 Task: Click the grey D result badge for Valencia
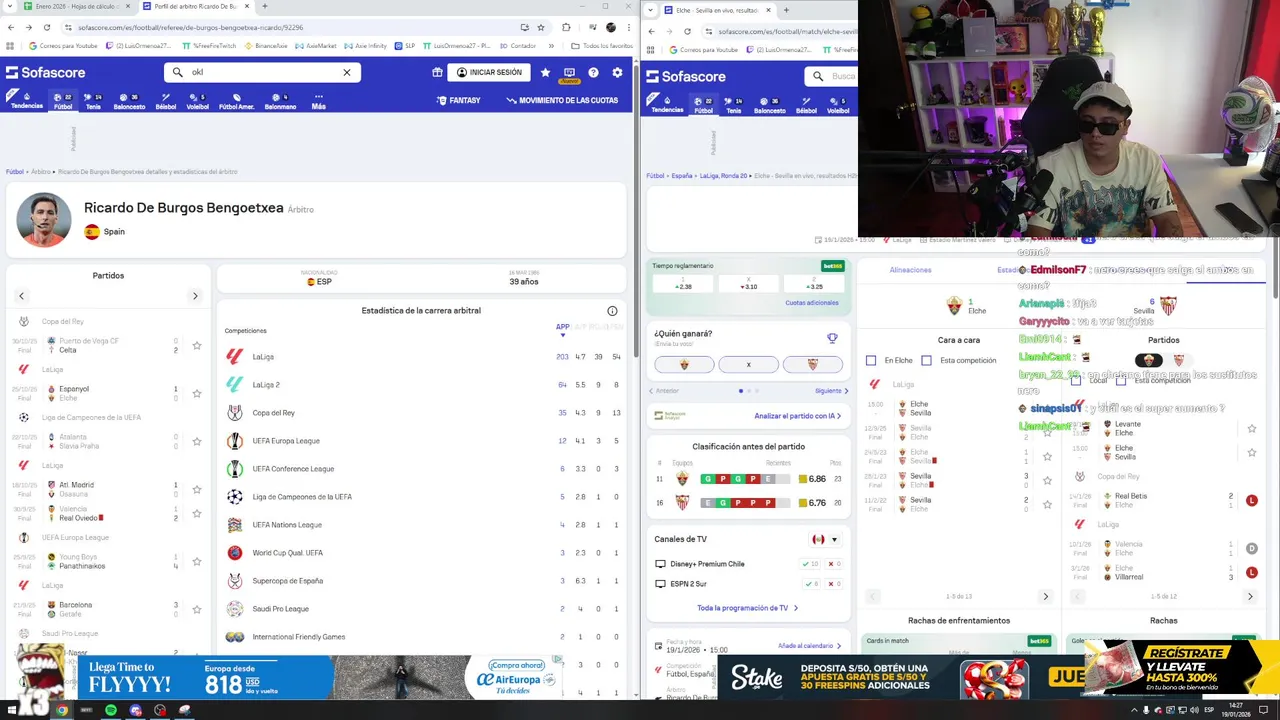[1251, 549]
